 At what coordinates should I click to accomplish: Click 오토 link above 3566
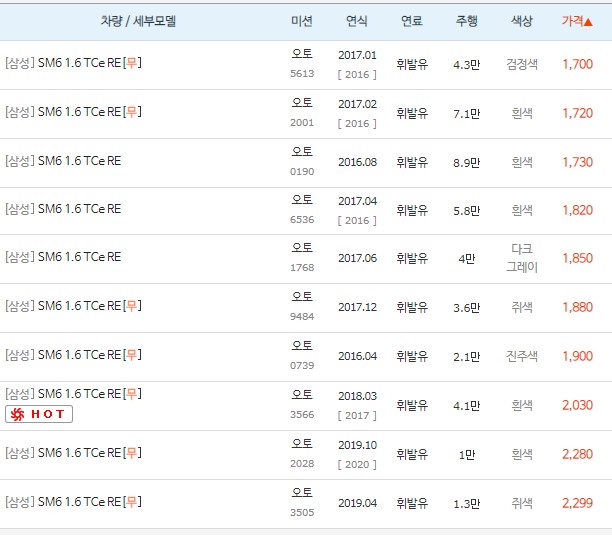point(302,395)
